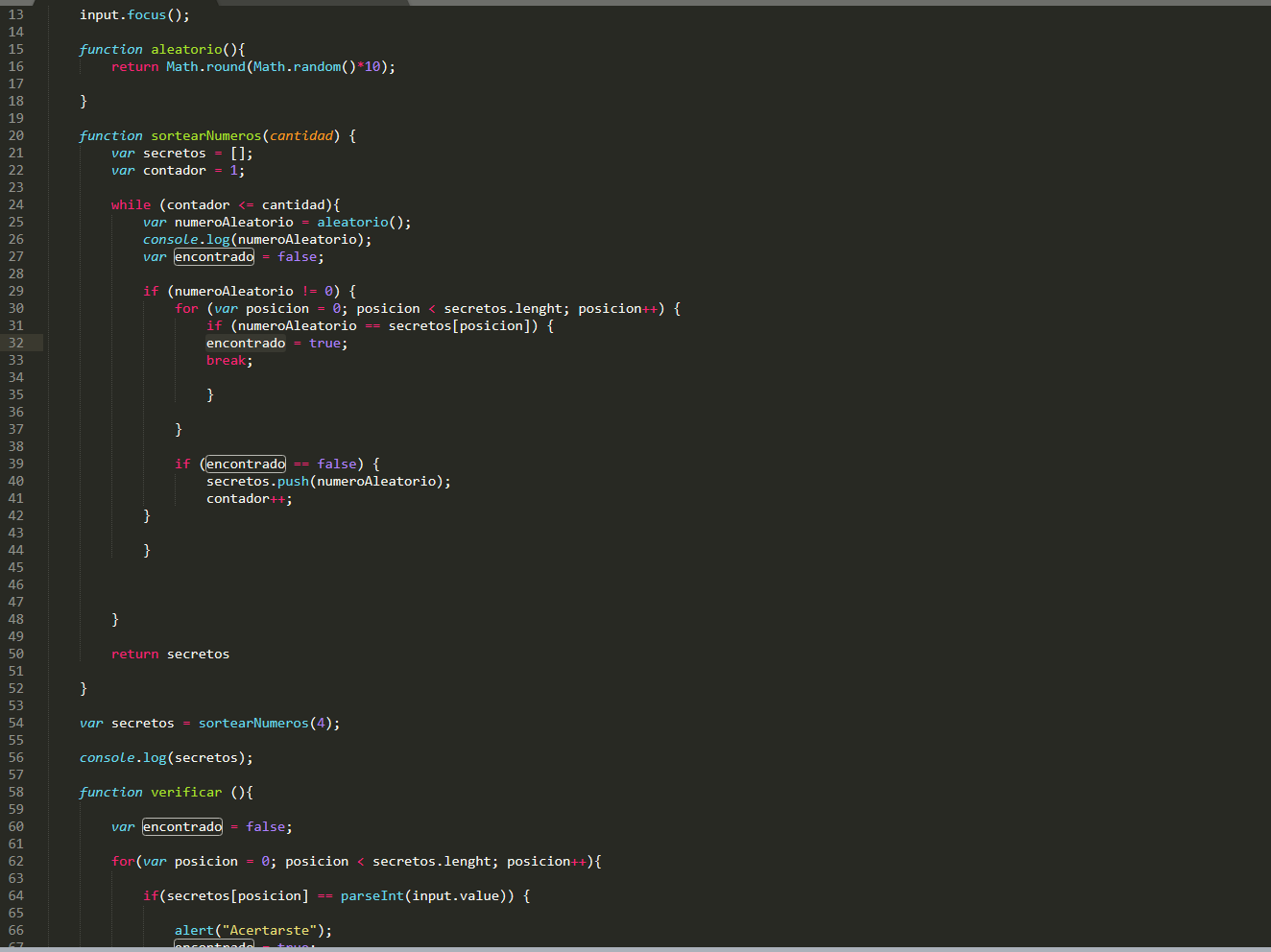Click line number 20 in the gutter

point(16,135)
